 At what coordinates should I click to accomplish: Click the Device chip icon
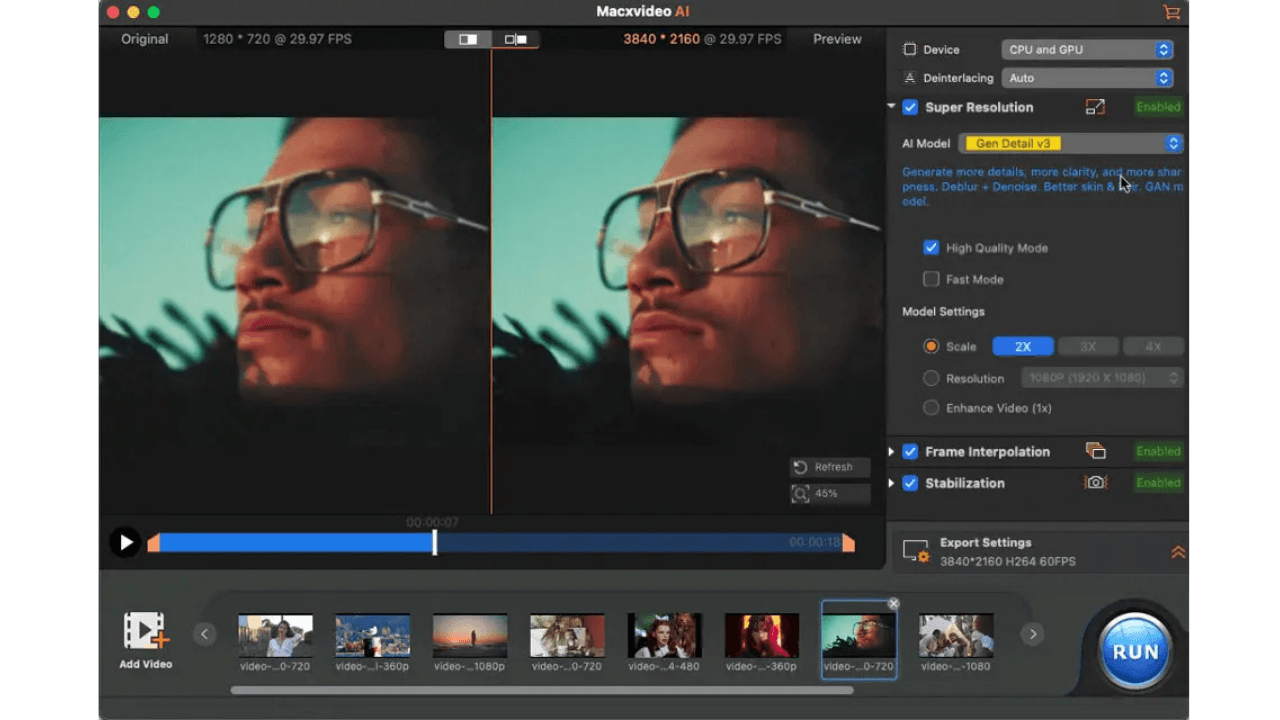point(909,49)
